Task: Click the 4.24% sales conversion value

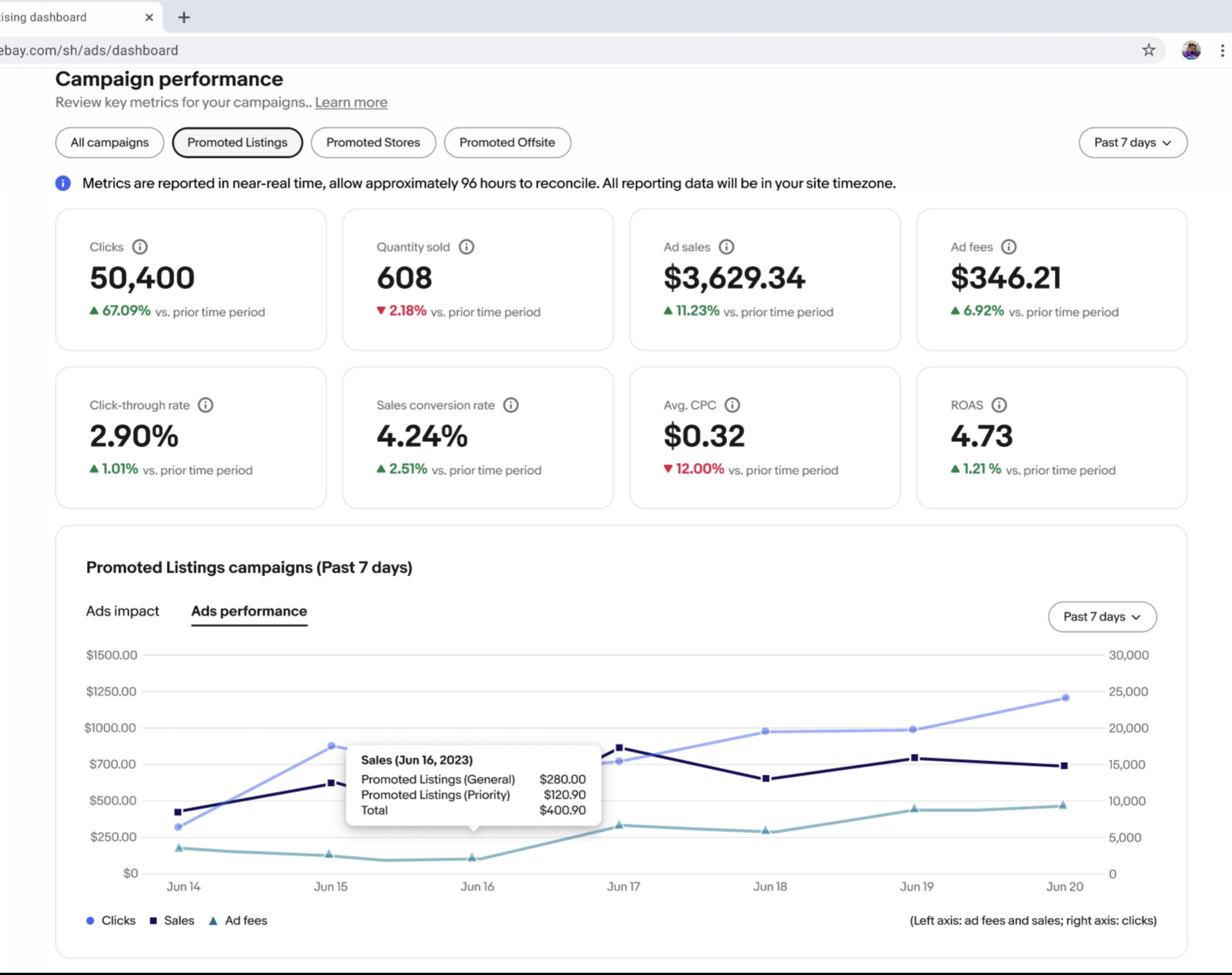Action: click(x=422, y=436)
